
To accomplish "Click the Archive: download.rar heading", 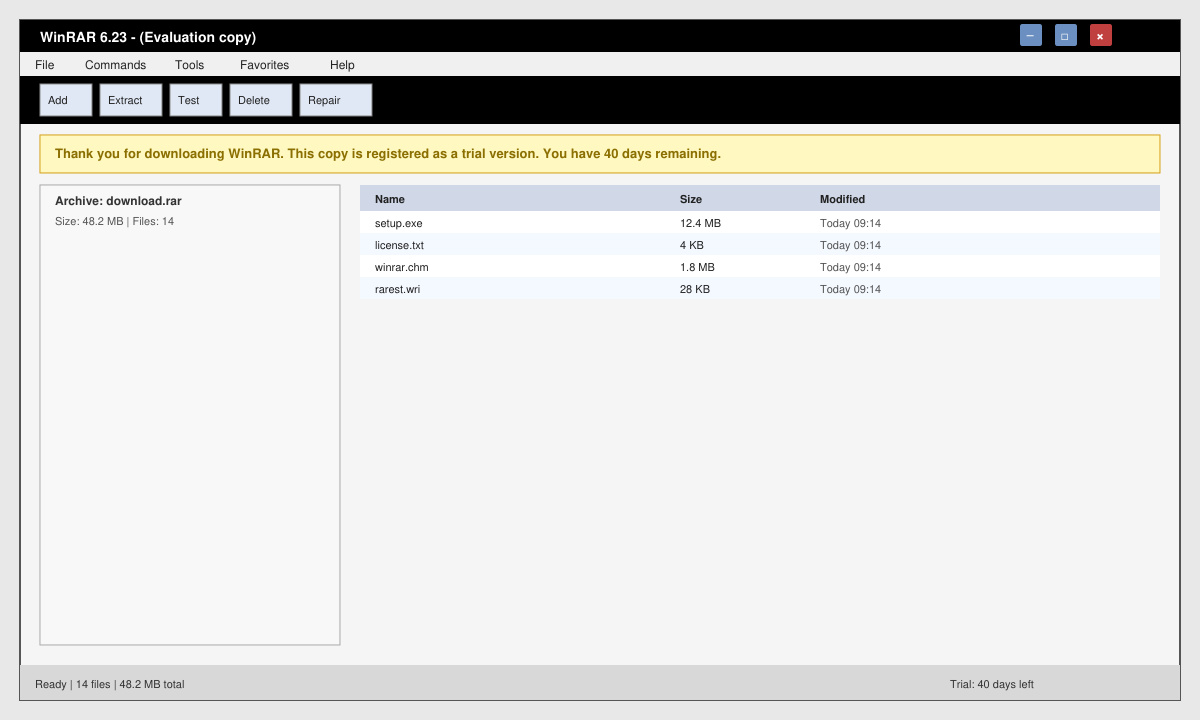I will (x=118, y=201).
